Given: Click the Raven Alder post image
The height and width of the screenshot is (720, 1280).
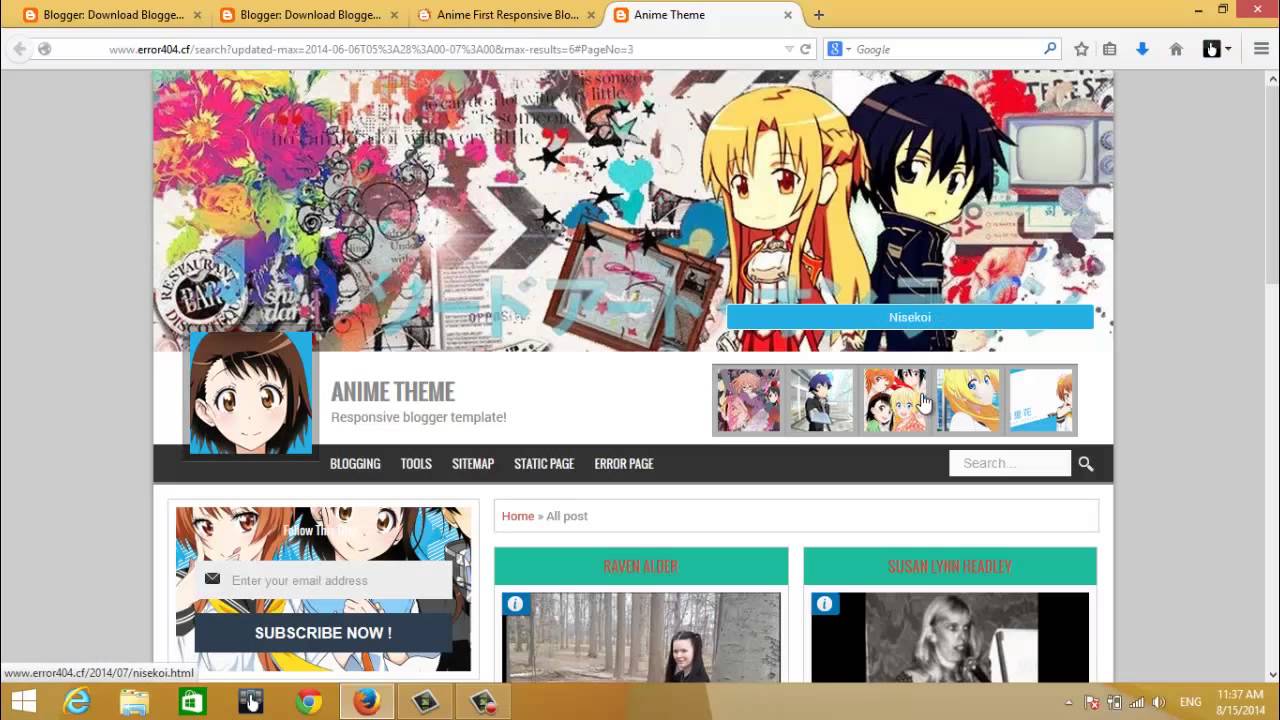Looking at the screenshot, I should pyautogui.click(x=641, y=637).
